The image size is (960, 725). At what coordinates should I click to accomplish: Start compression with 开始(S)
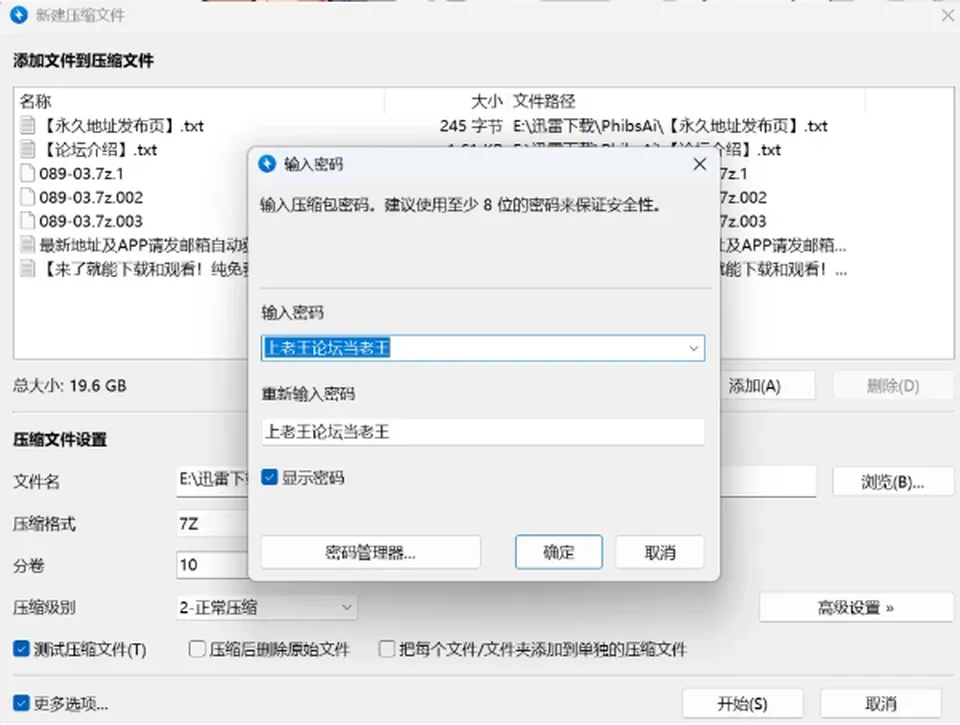[x=742, y=704]
